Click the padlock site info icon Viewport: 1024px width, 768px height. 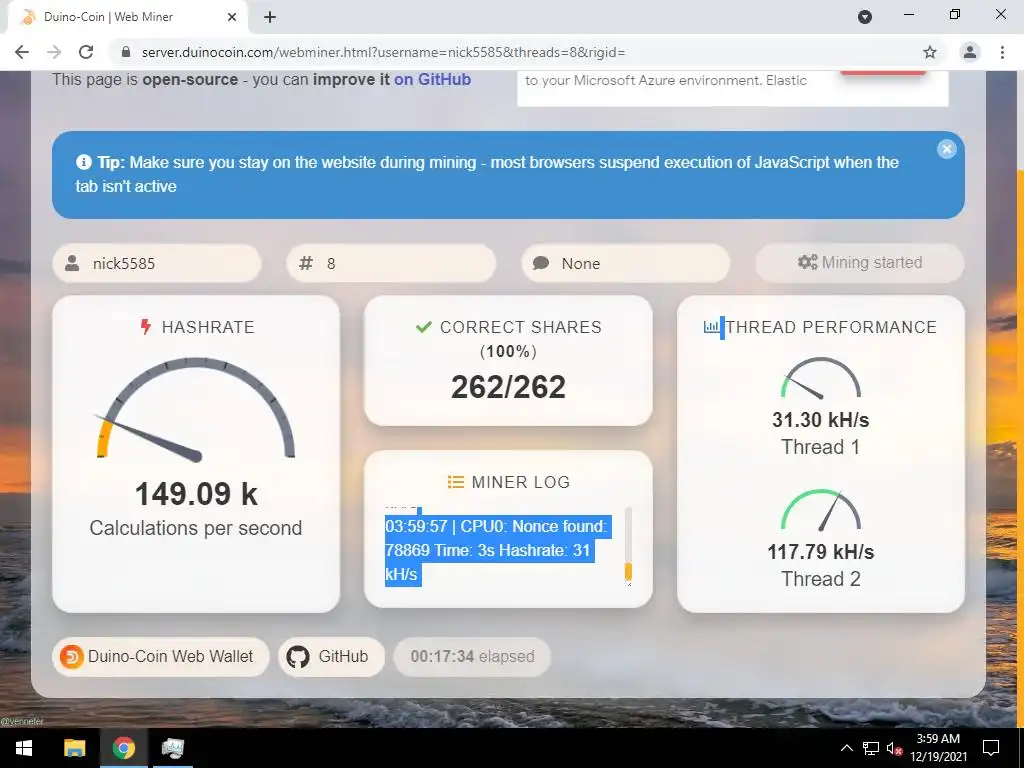click(126, 52)
